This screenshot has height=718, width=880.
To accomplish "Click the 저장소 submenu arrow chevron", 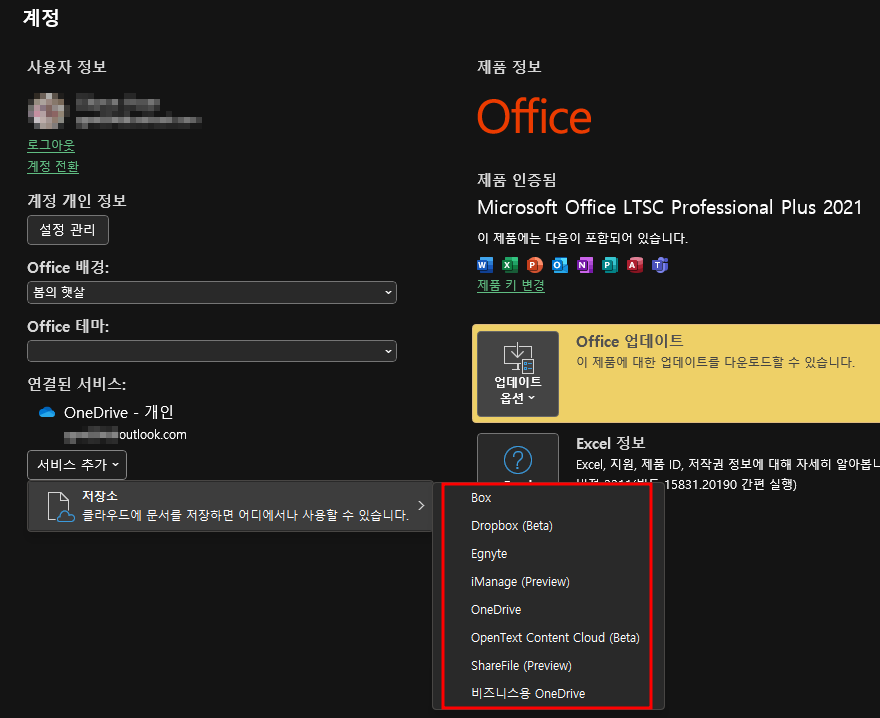I will pos(421,506).
